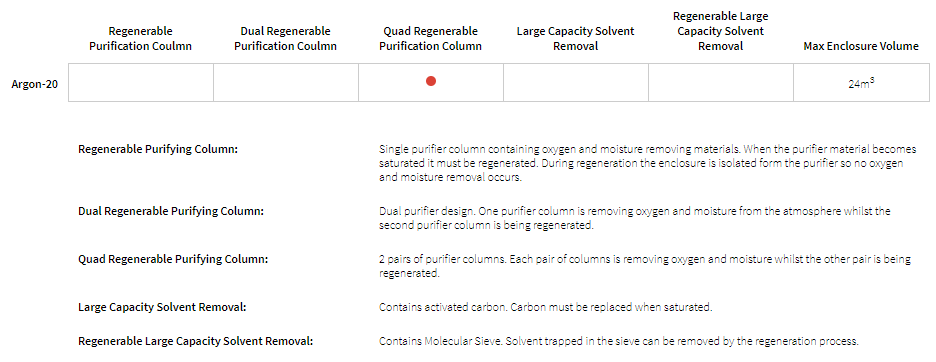Click the Dual Regenerable Purification Coulmn header

coord(285,38)
